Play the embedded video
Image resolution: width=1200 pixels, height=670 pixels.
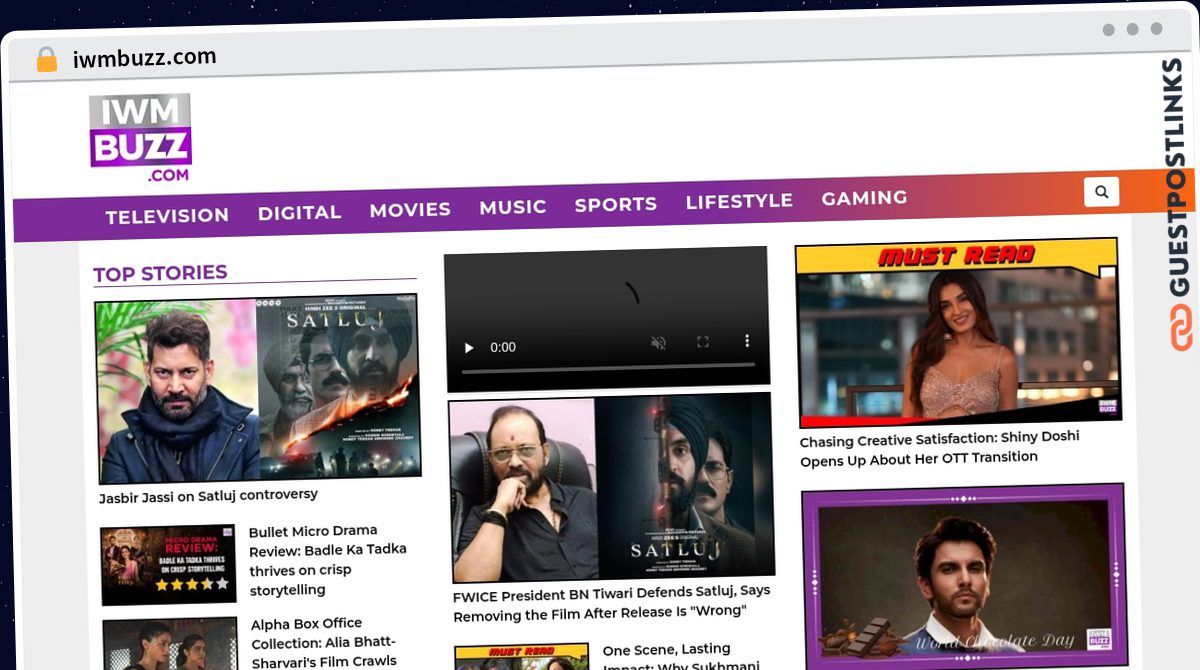click(x=468, y=347)
